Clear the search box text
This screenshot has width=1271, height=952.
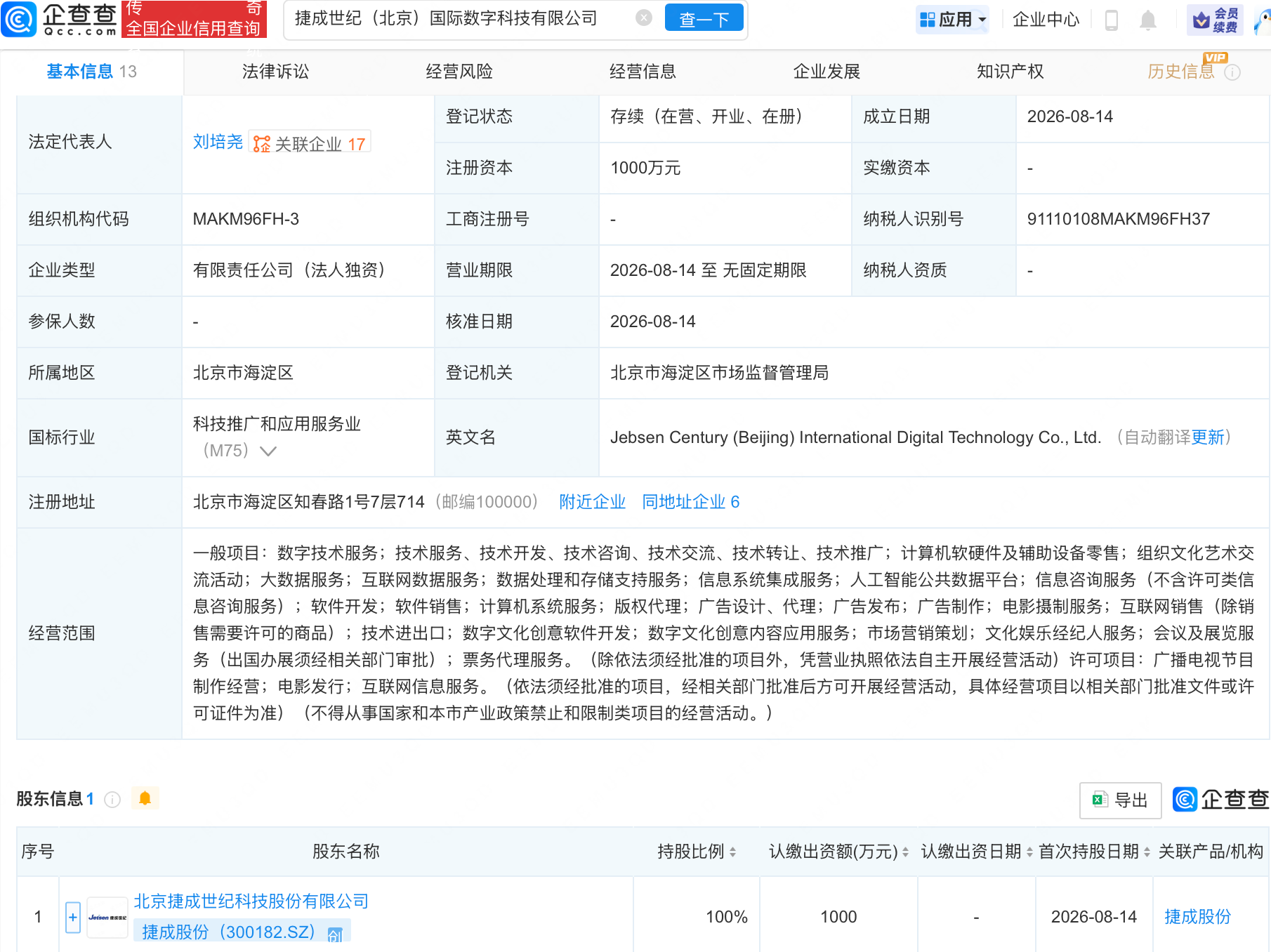644,18
